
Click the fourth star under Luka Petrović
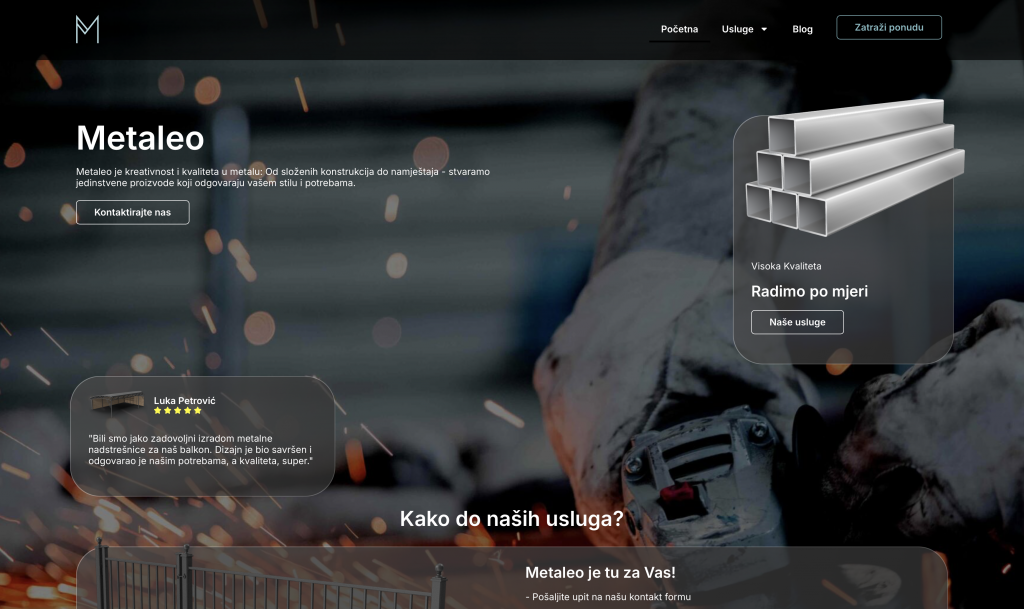click(188, 410)
